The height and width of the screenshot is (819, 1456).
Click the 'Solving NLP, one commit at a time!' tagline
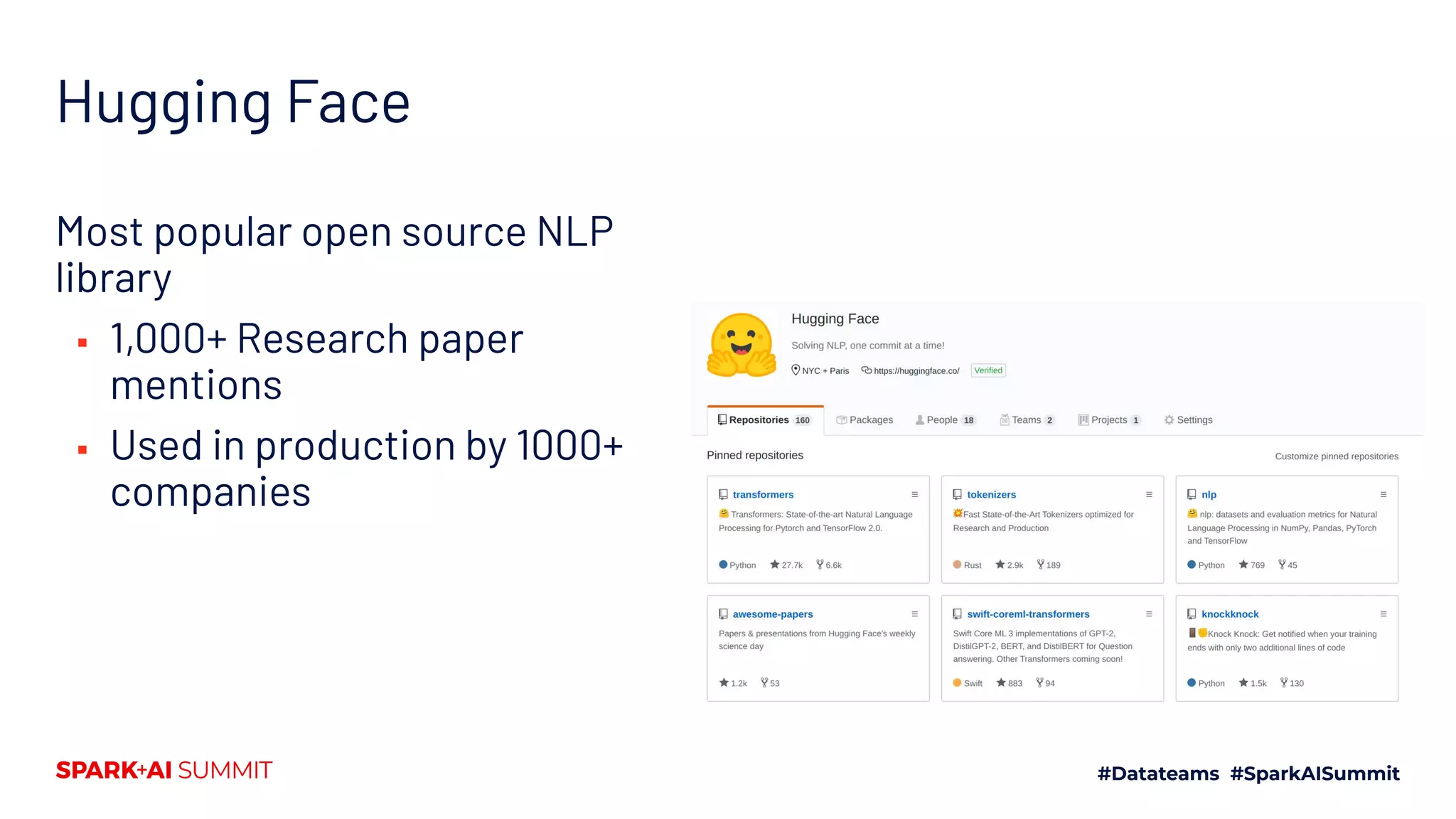click(x=868, y=346)
